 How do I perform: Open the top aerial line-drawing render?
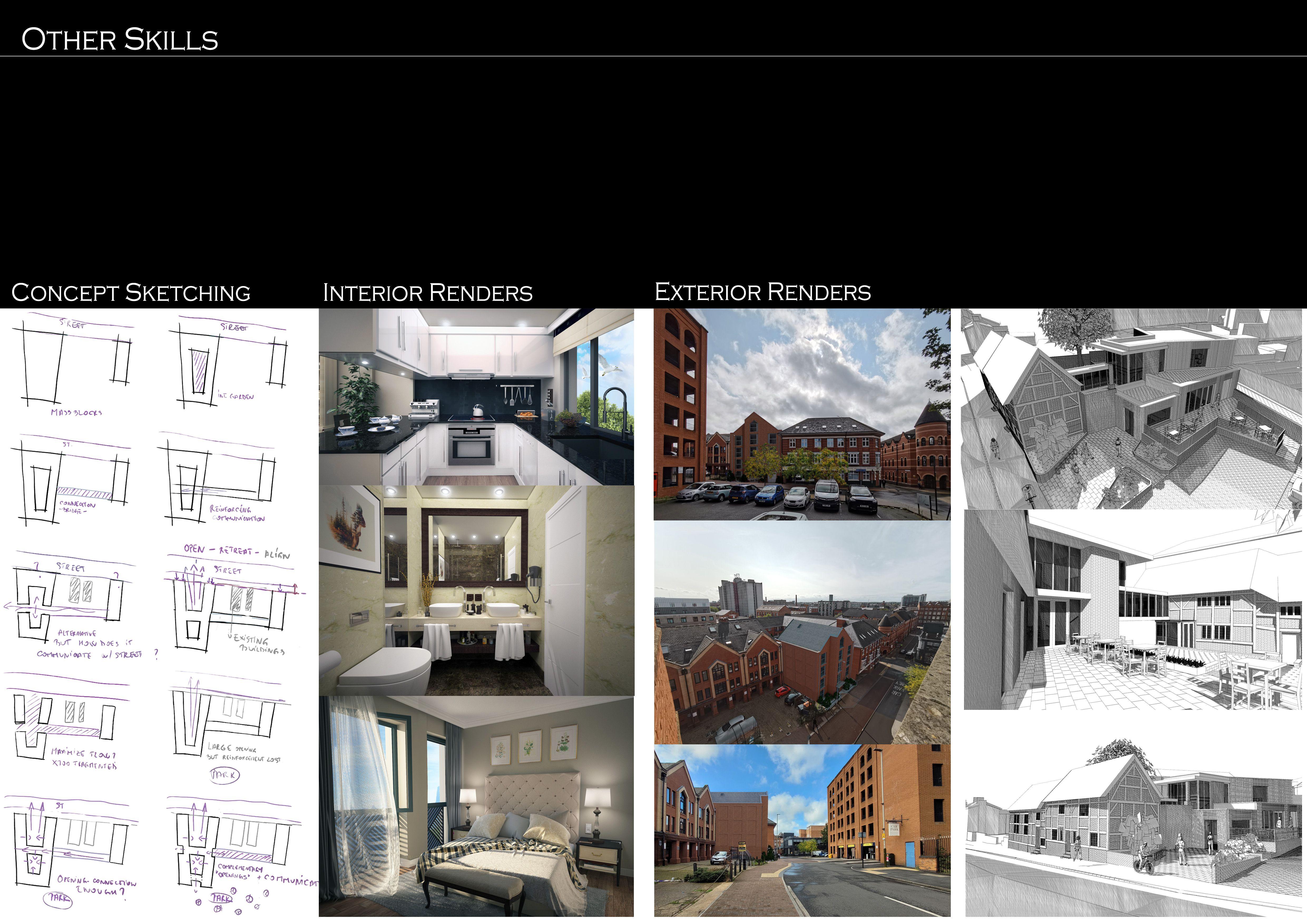tap(1133, 409)
